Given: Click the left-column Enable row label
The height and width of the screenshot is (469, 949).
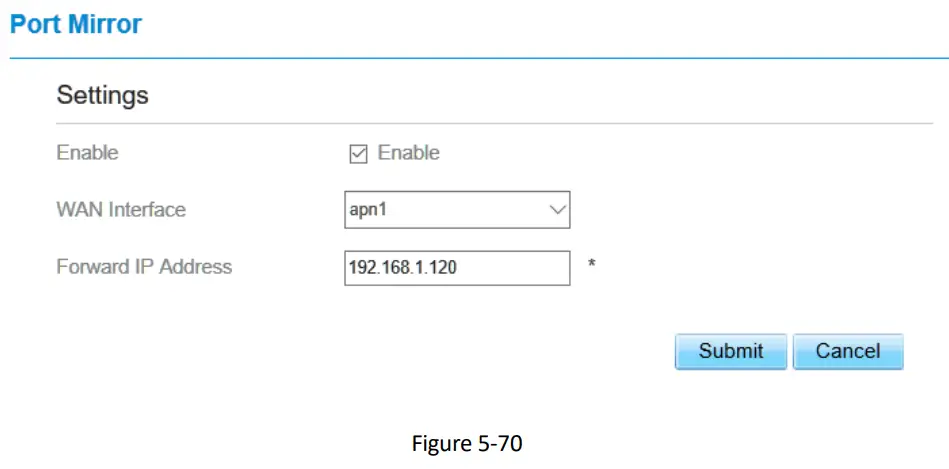Looking at the screenshot, I should [x=87, y=153].
